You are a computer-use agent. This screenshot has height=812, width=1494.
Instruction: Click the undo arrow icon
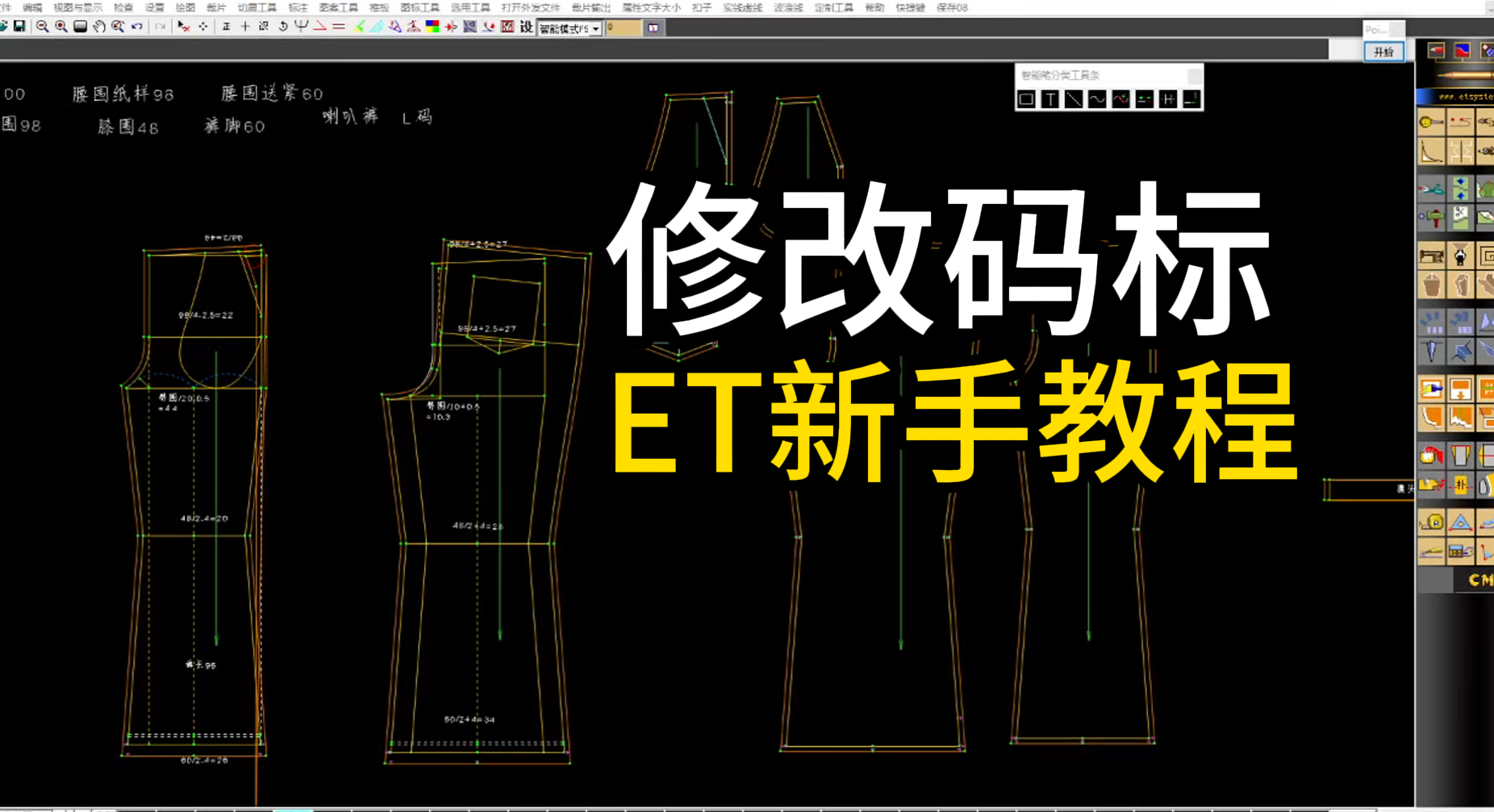point(137,27)
